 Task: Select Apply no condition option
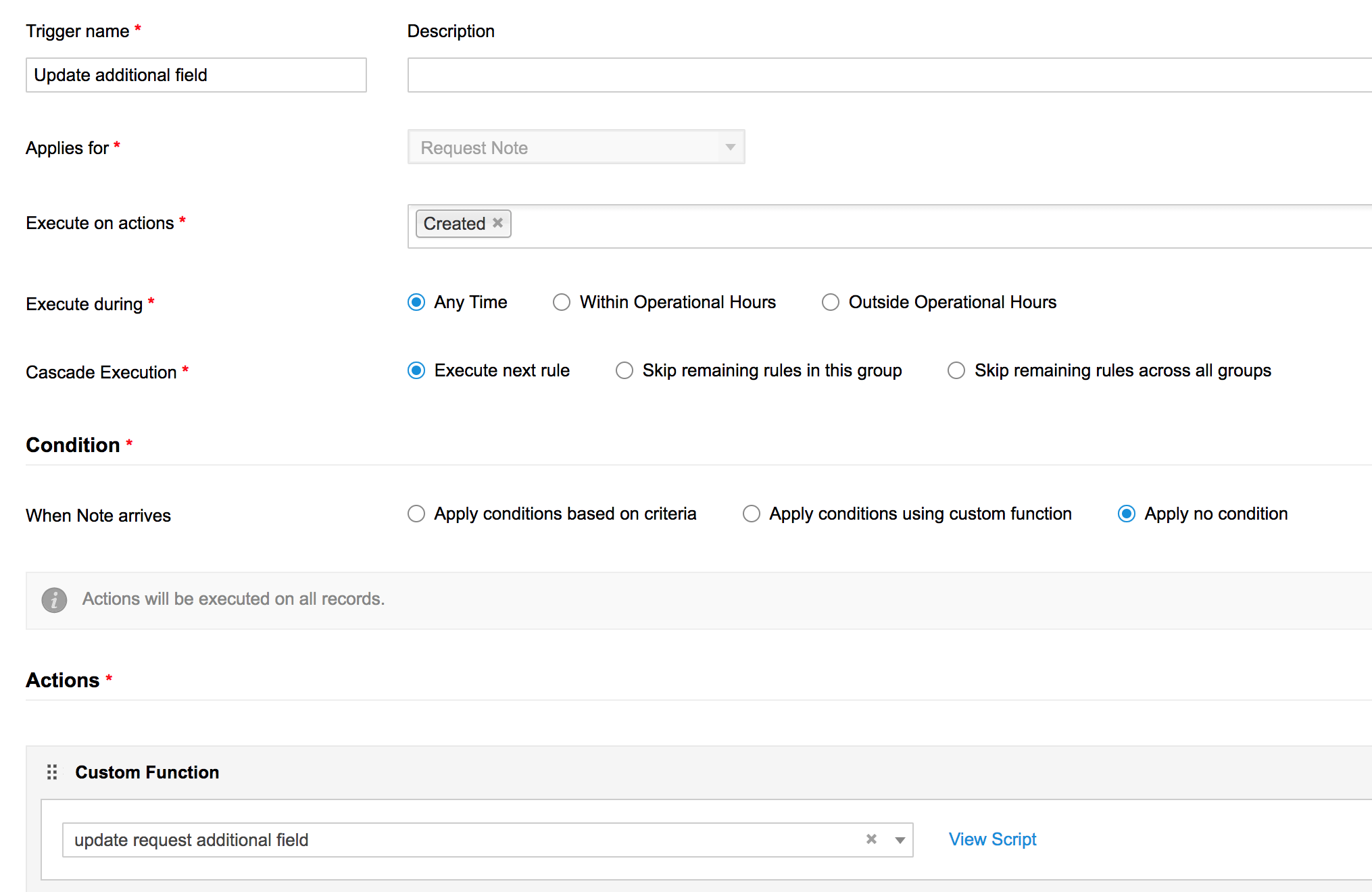point(1127,514)
